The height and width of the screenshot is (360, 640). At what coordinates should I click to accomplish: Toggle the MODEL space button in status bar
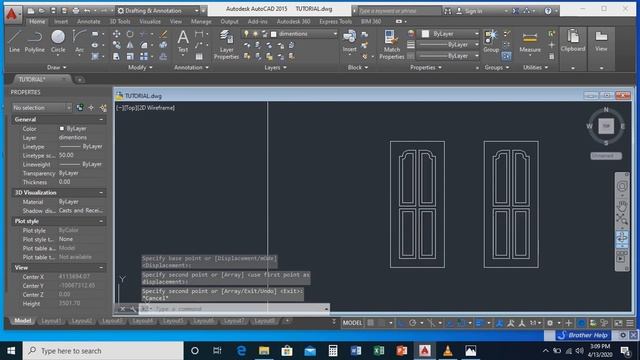[x=352, y=323]
